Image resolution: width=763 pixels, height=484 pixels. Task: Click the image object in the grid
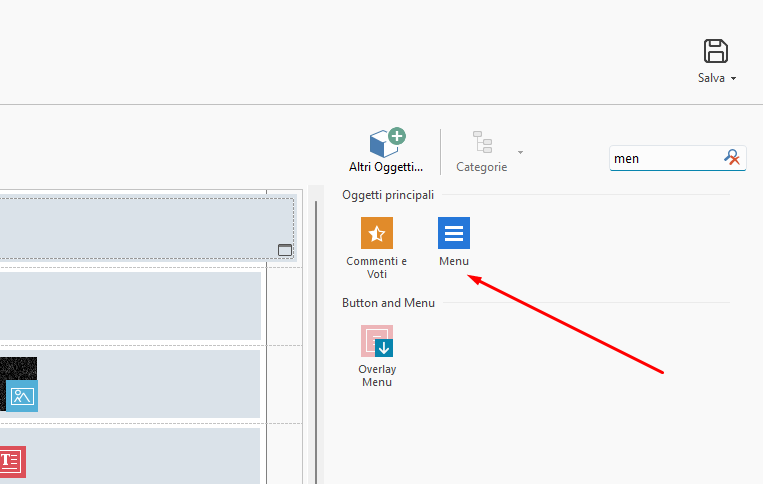[x=21, y=396]
